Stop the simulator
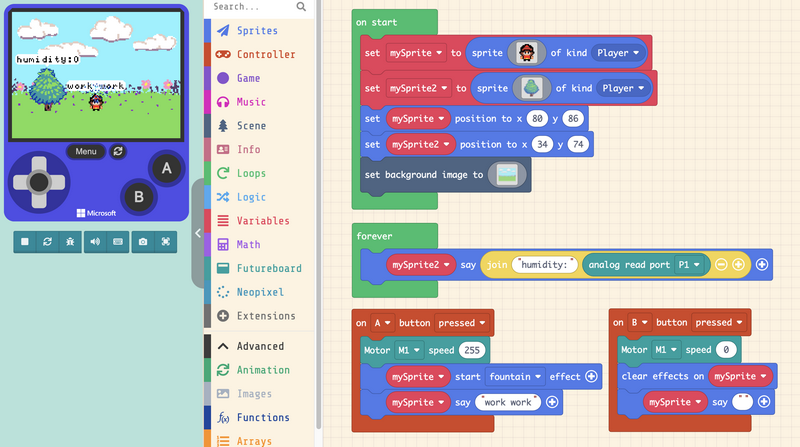This screenshot has height=447, width=800. [x=24, y=241]
